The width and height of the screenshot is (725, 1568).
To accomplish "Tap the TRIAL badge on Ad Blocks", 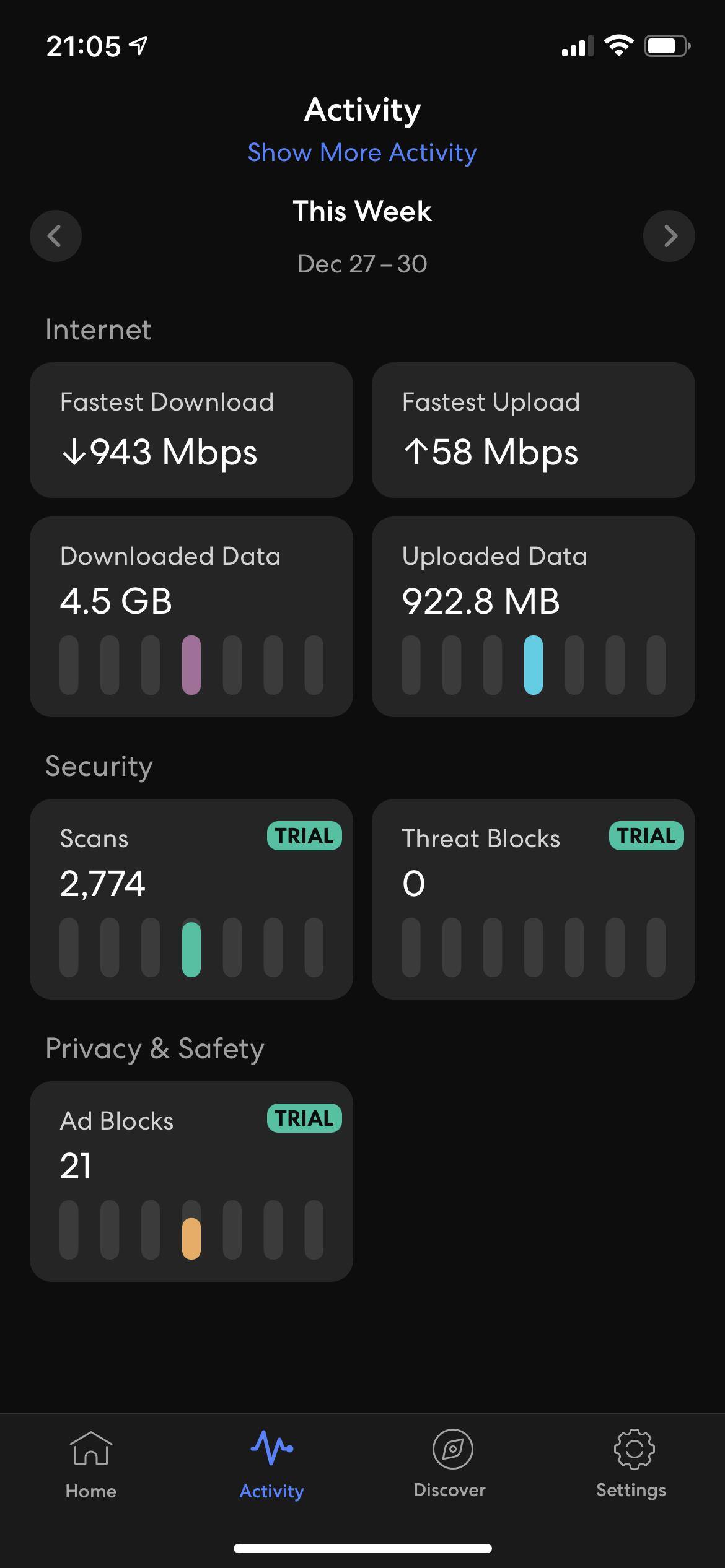I will point(304,1118).
